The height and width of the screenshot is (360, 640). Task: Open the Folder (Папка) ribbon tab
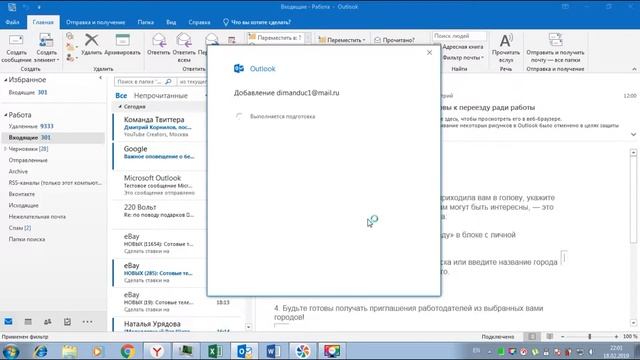coord(146,22)
